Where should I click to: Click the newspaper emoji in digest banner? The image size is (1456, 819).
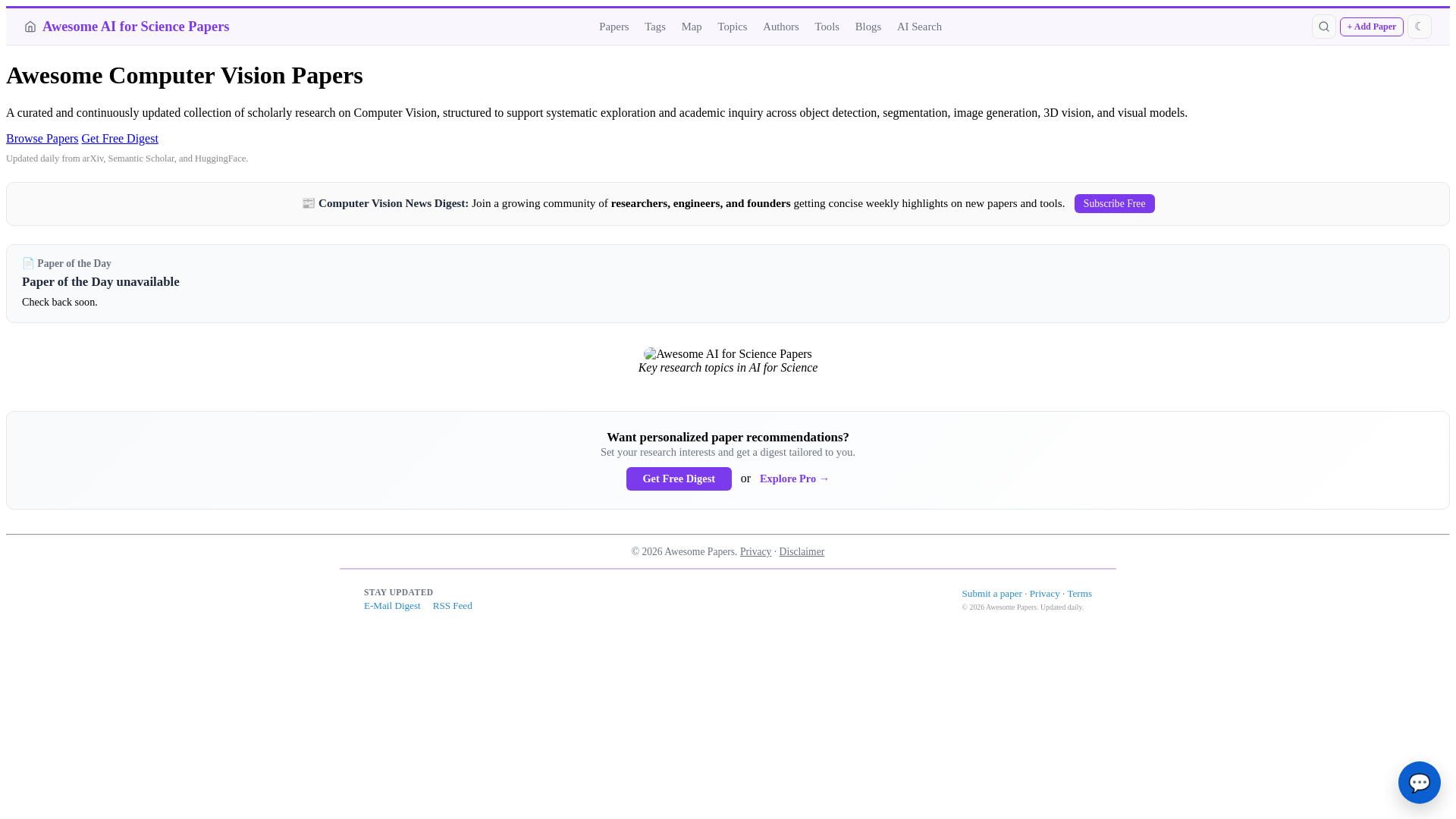point(308,203)
